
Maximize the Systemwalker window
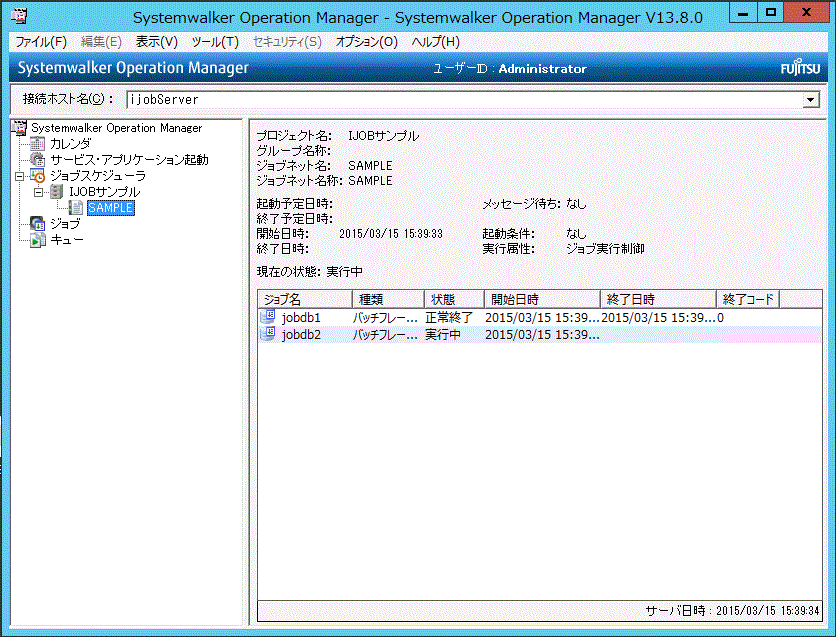click(x=770, y=12)
